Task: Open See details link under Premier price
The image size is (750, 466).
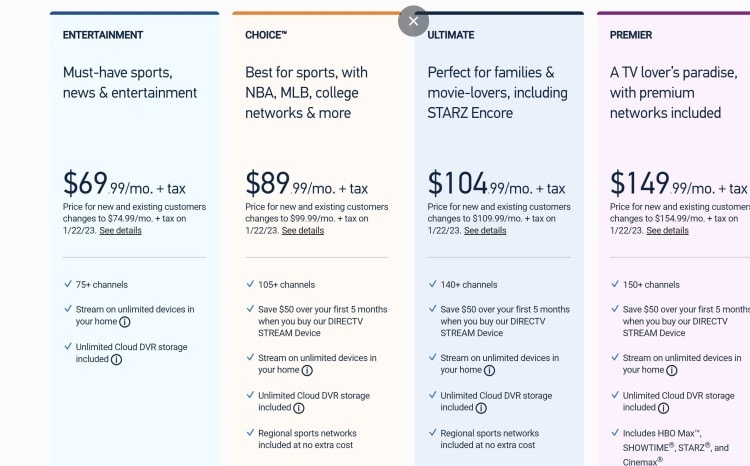Action: pyautogui.click(x=667, y=231)
